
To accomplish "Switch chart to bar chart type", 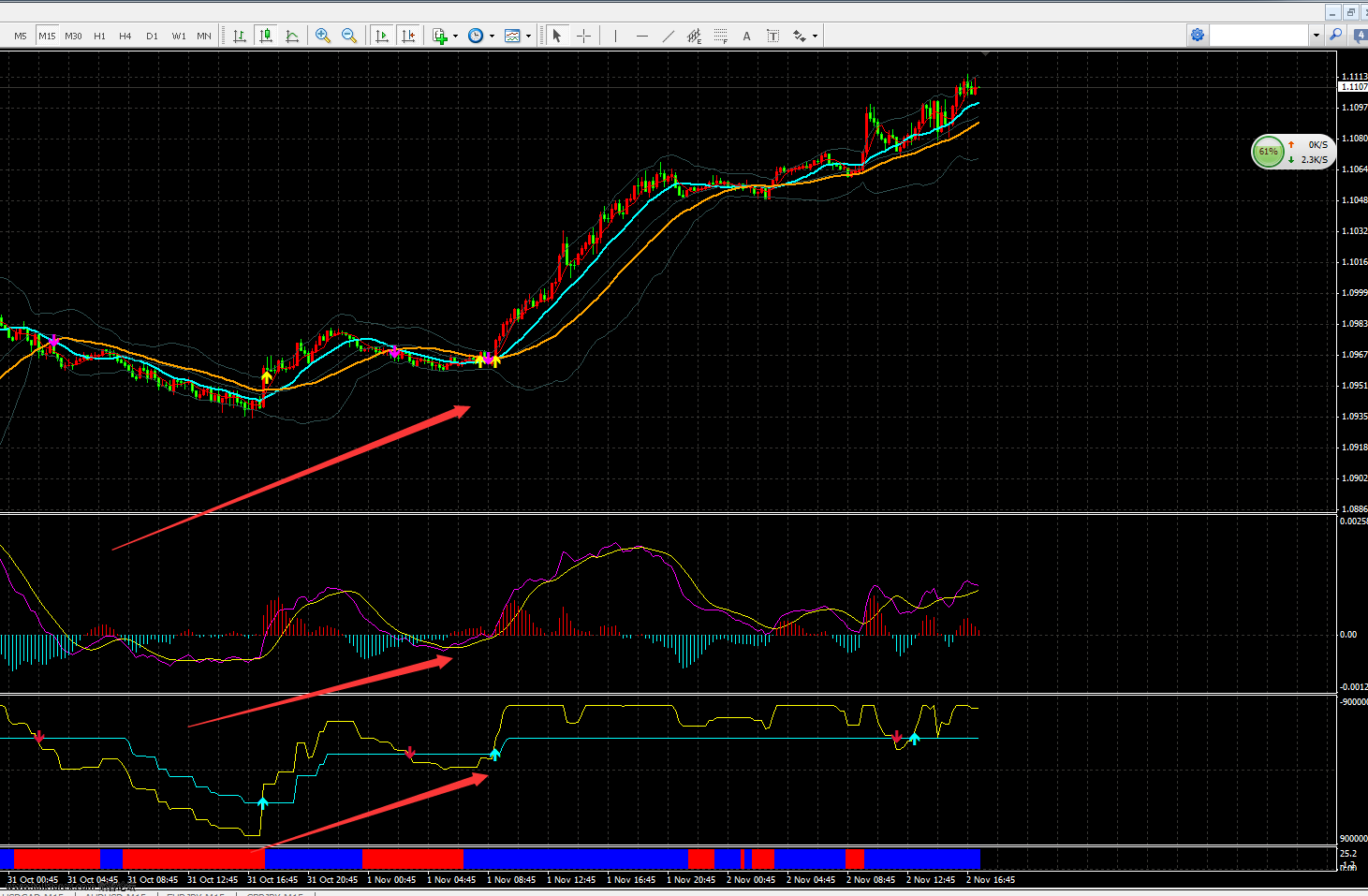I will click(240, 36).
